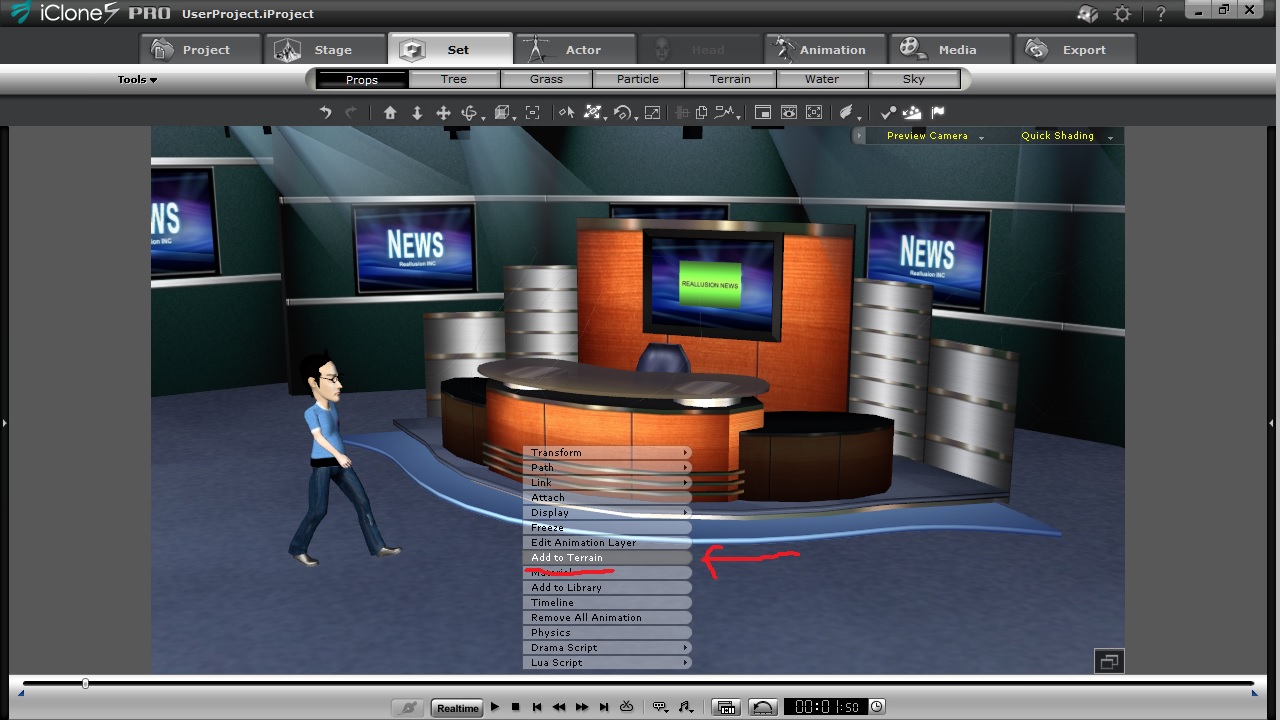This screenshot has height=720, width=1280.
Task: Expand the left side panel arrow
Action: tap(4, 423)
